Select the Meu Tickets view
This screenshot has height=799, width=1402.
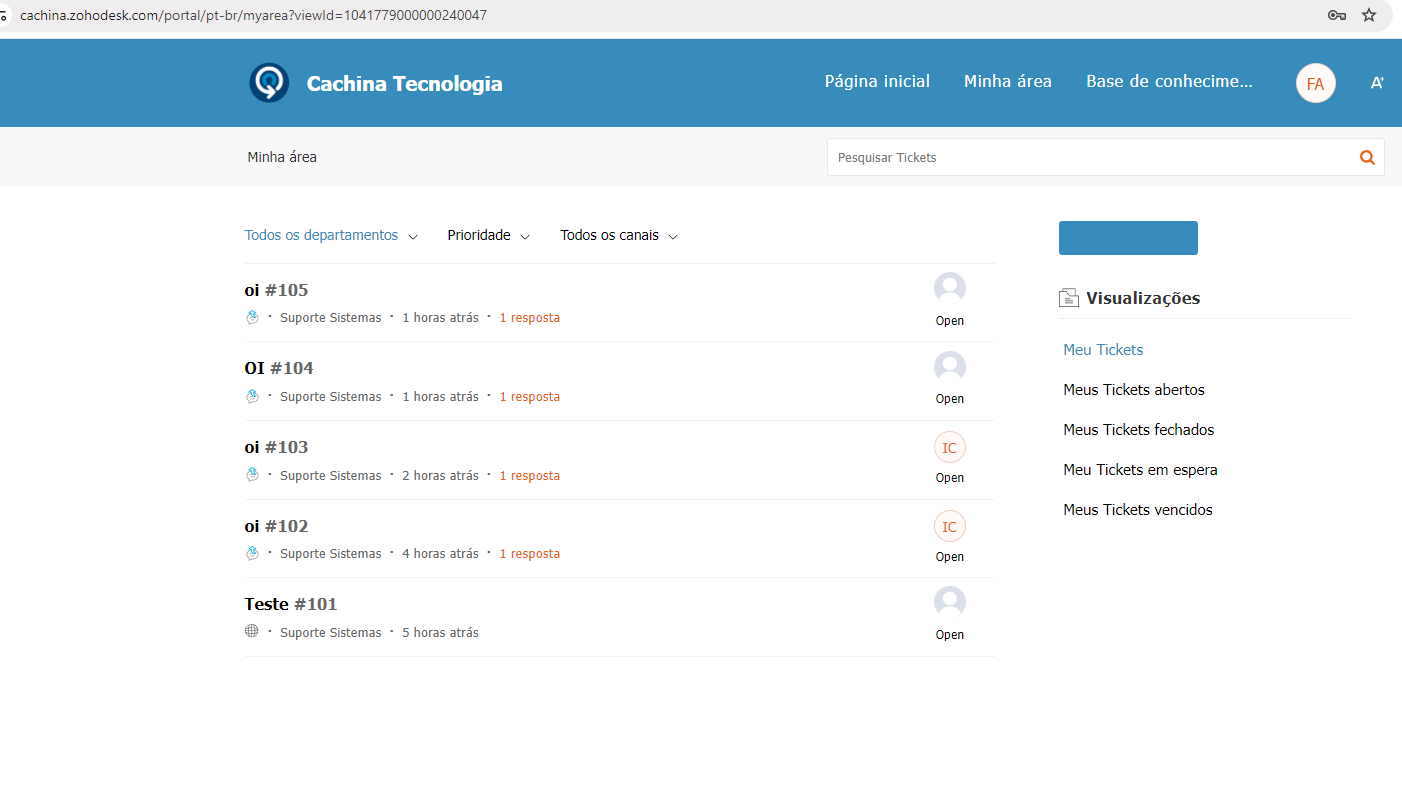tap(1103, 350)
